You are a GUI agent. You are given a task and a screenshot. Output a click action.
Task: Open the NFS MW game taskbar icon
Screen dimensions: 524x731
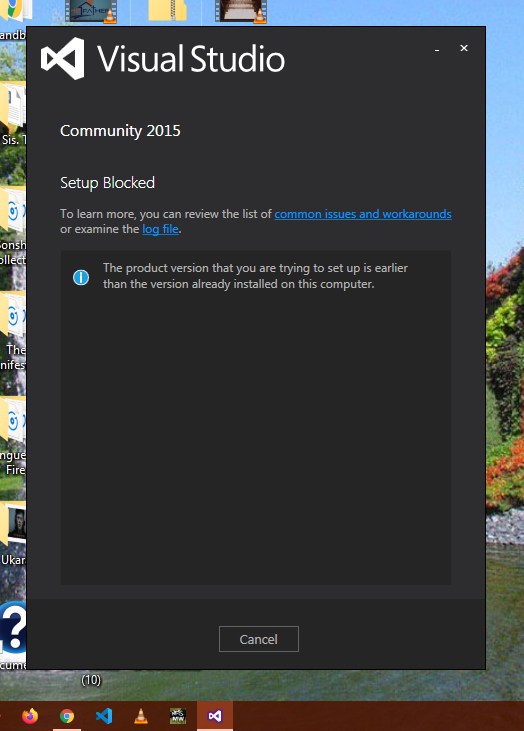(x=178, y=716)
